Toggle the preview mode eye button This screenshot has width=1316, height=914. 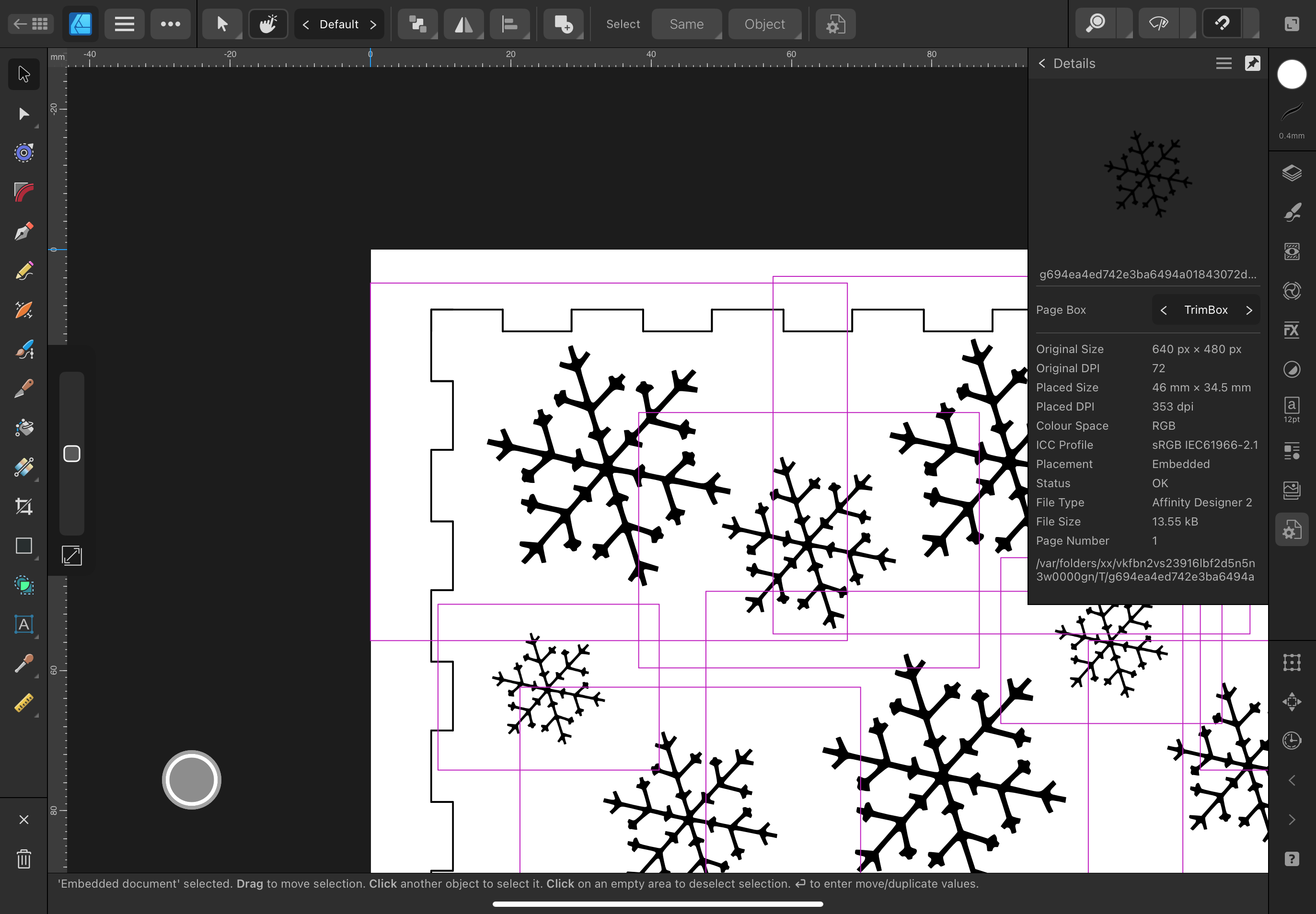(1158, 24)
